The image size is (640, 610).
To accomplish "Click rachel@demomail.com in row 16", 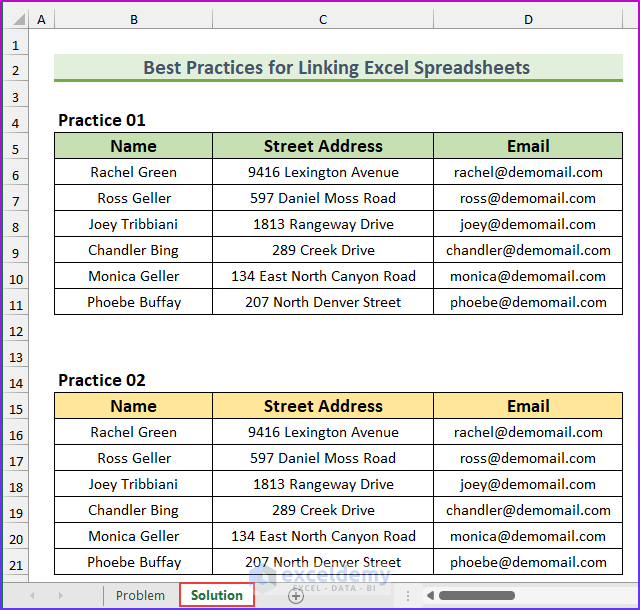I will pos(528,432).
